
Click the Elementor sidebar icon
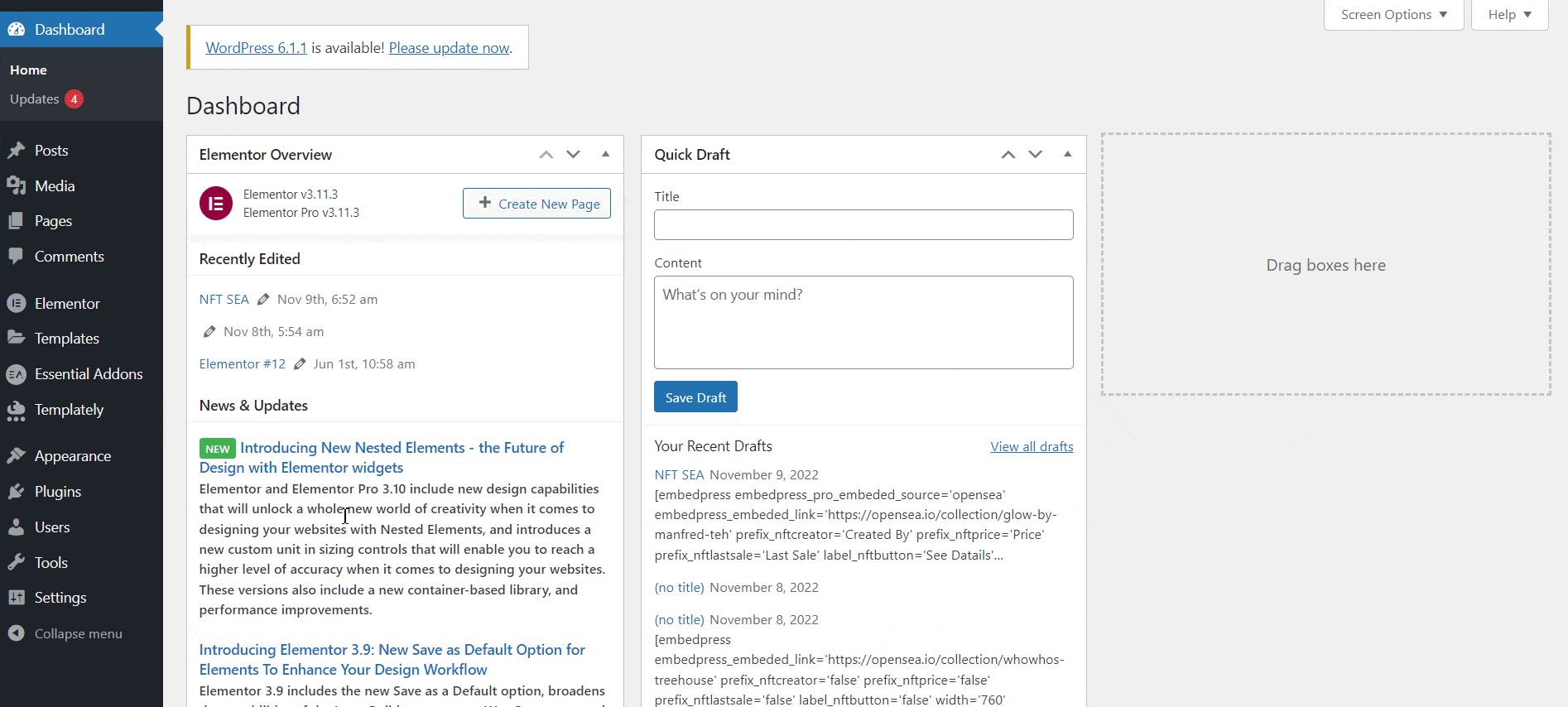17,304
